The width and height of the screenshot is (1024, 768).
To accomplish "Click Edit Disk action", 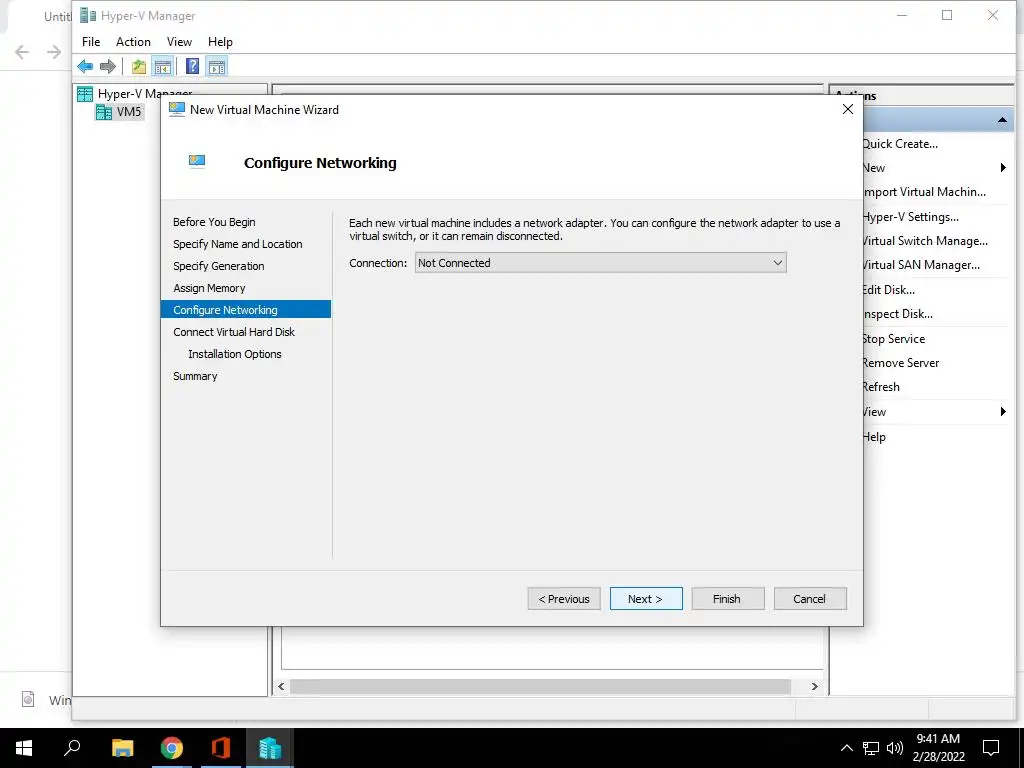I will tap(888, 290).
